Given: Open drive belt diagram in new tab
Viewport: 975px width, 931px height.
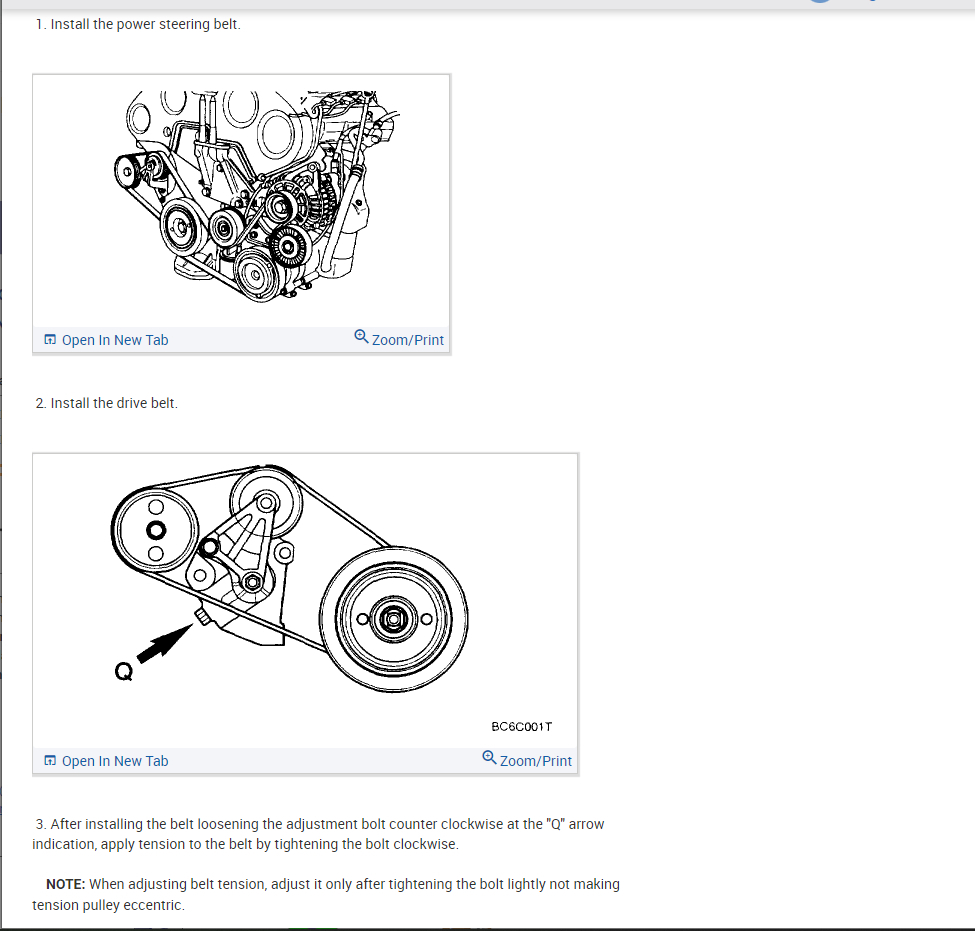Looking at the screenshot, I should [x=106, y=761].
